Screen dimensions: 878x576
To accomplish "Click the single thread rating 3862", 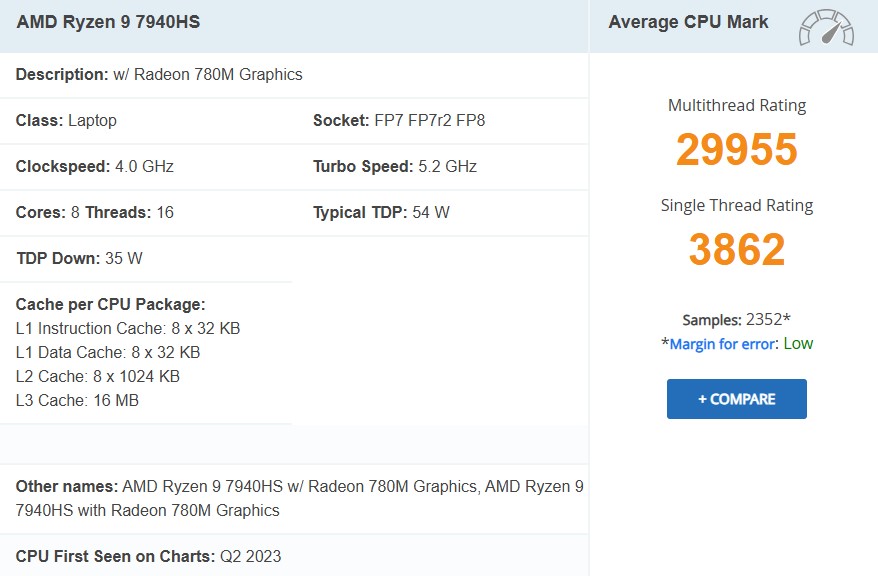I will click(x=736, y=250).
